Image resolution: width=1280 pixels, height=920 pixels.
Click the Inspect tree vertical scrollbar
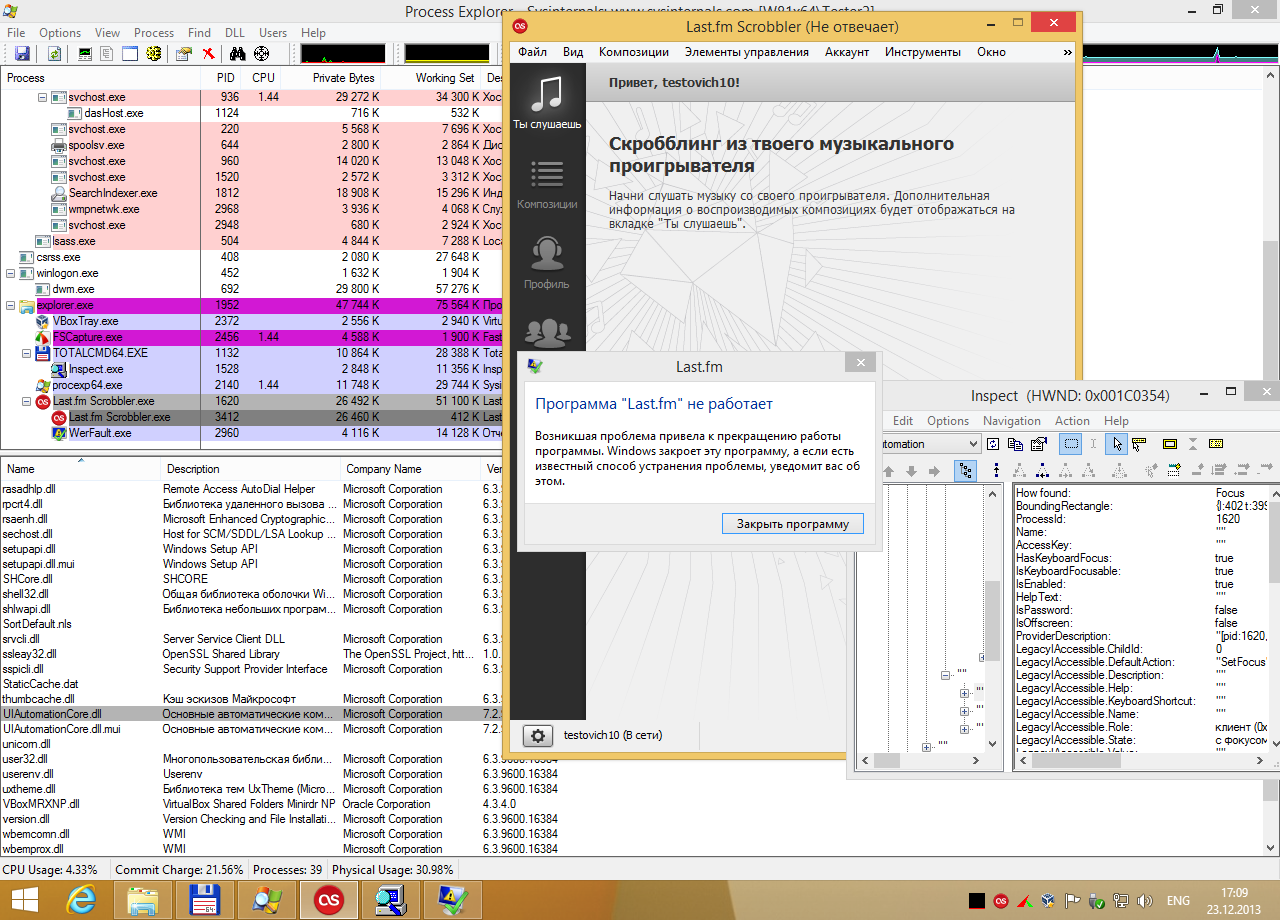(992, 618)
